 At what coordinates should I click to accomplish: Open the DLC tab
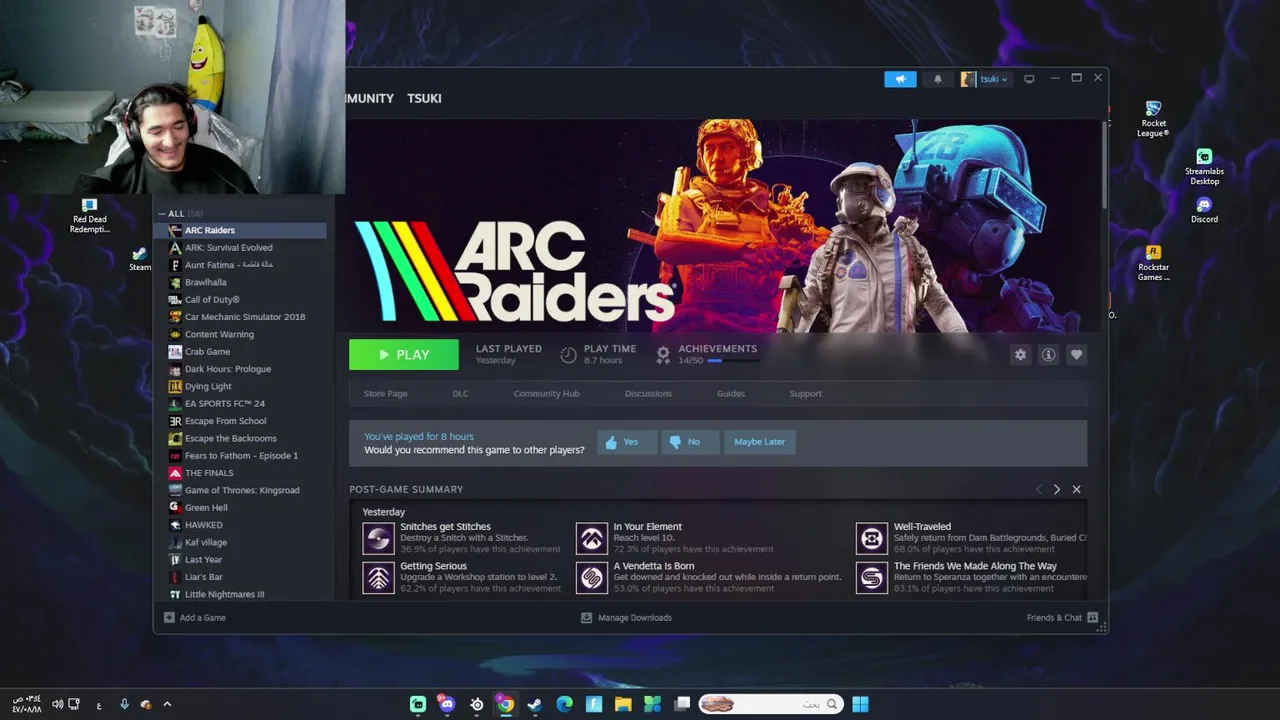pyautogui.click(x=460, y=393)
